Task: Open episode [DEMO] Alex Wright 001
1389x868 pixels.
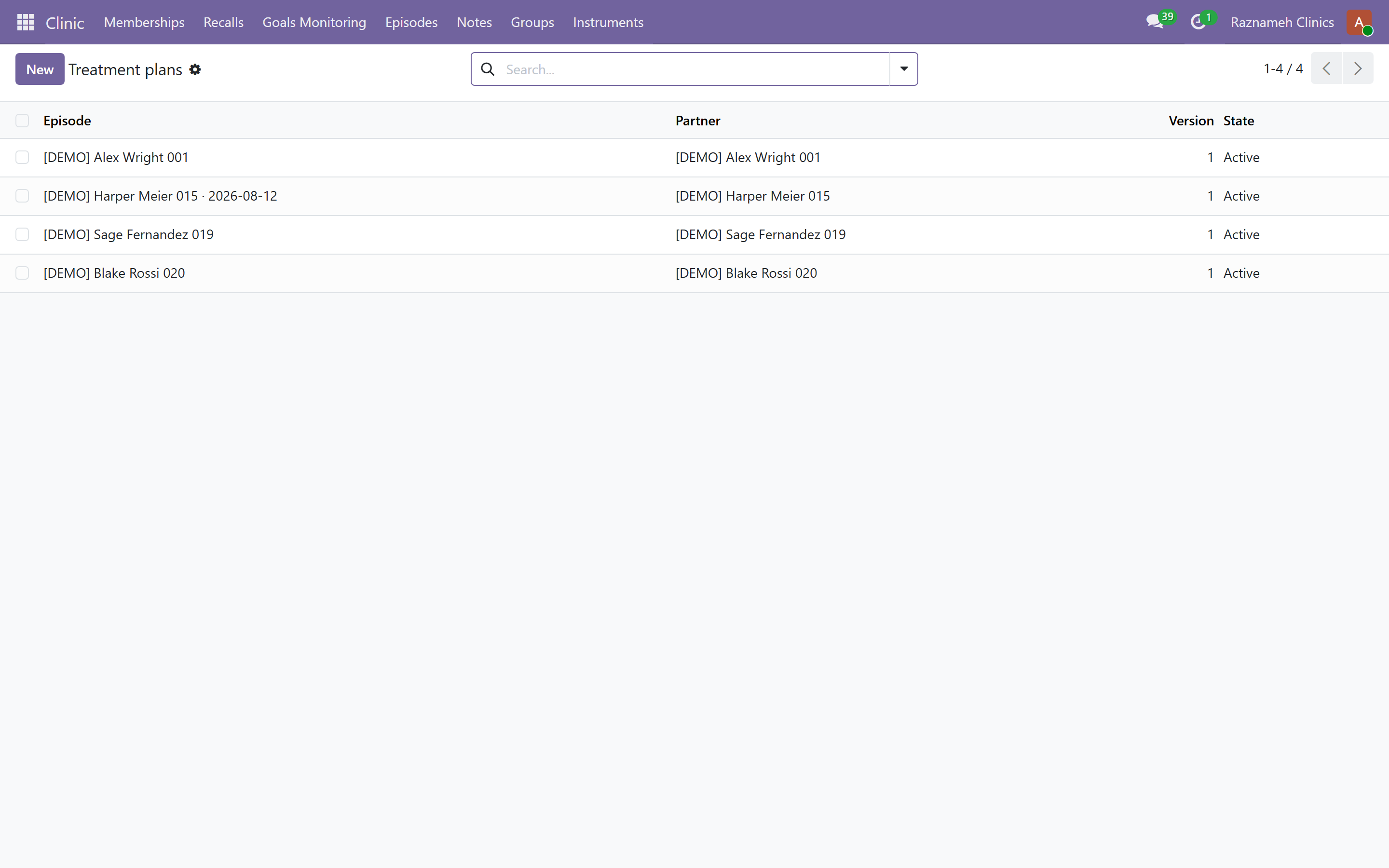Action: 116,157
